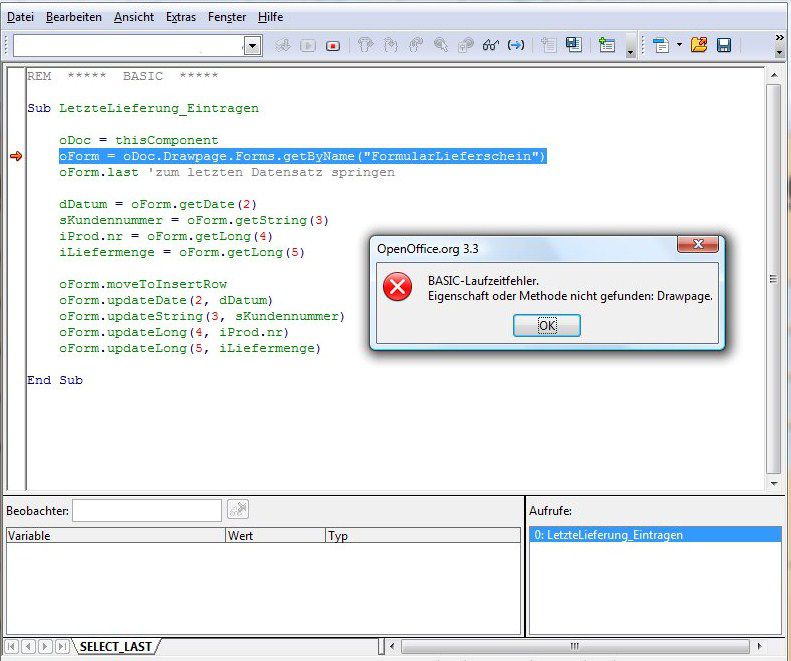Select call stack entry 0: LetzteLieferung_Eintragen
The width and height of the screenshot is (791, 661).
(655, 535)
